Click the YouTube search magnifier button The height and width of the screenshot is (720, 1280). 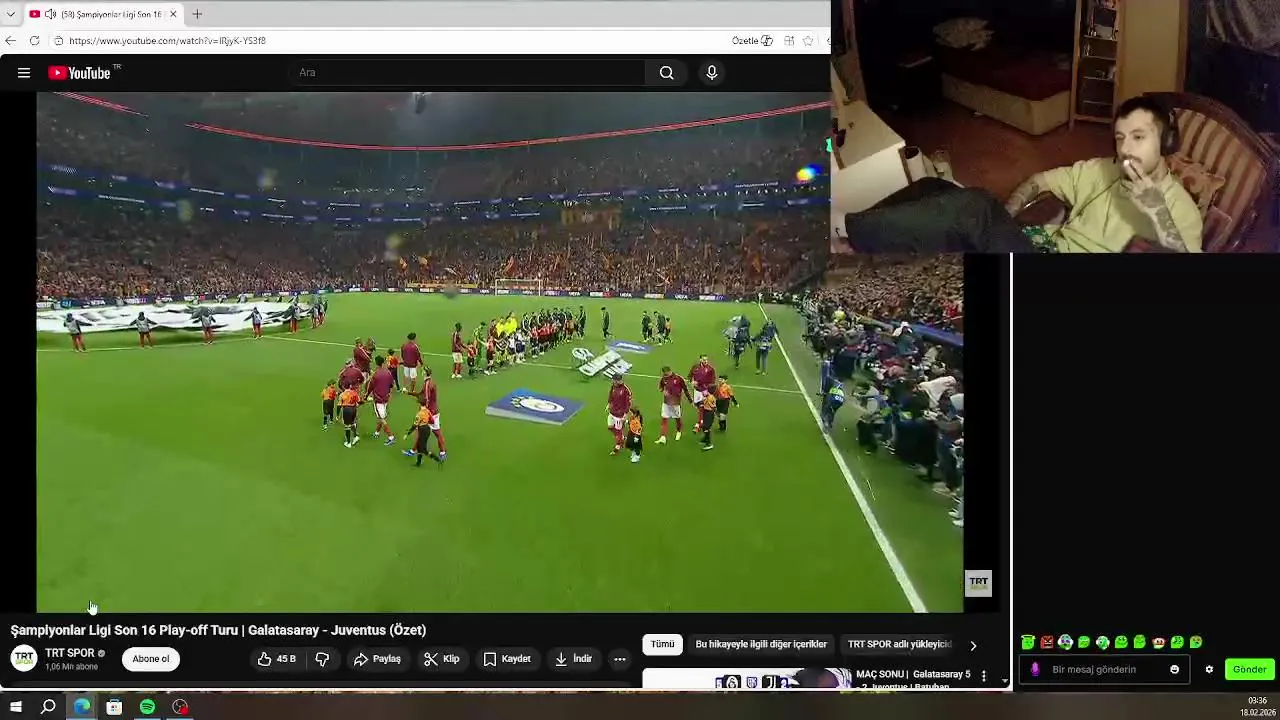pyautogui.click(x=667, y=72)
